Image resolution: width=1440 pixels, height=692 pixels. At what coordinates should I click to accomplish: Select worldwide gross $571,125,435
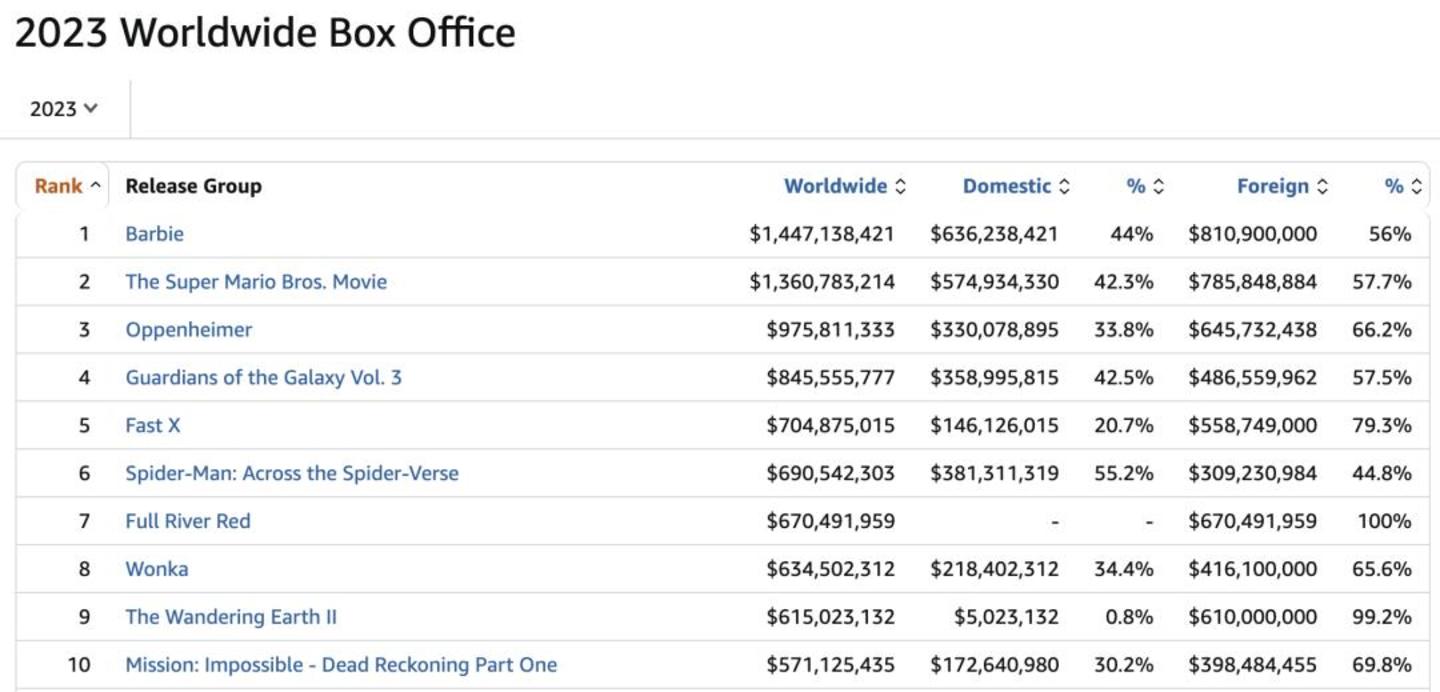click(x=830, y=666)
